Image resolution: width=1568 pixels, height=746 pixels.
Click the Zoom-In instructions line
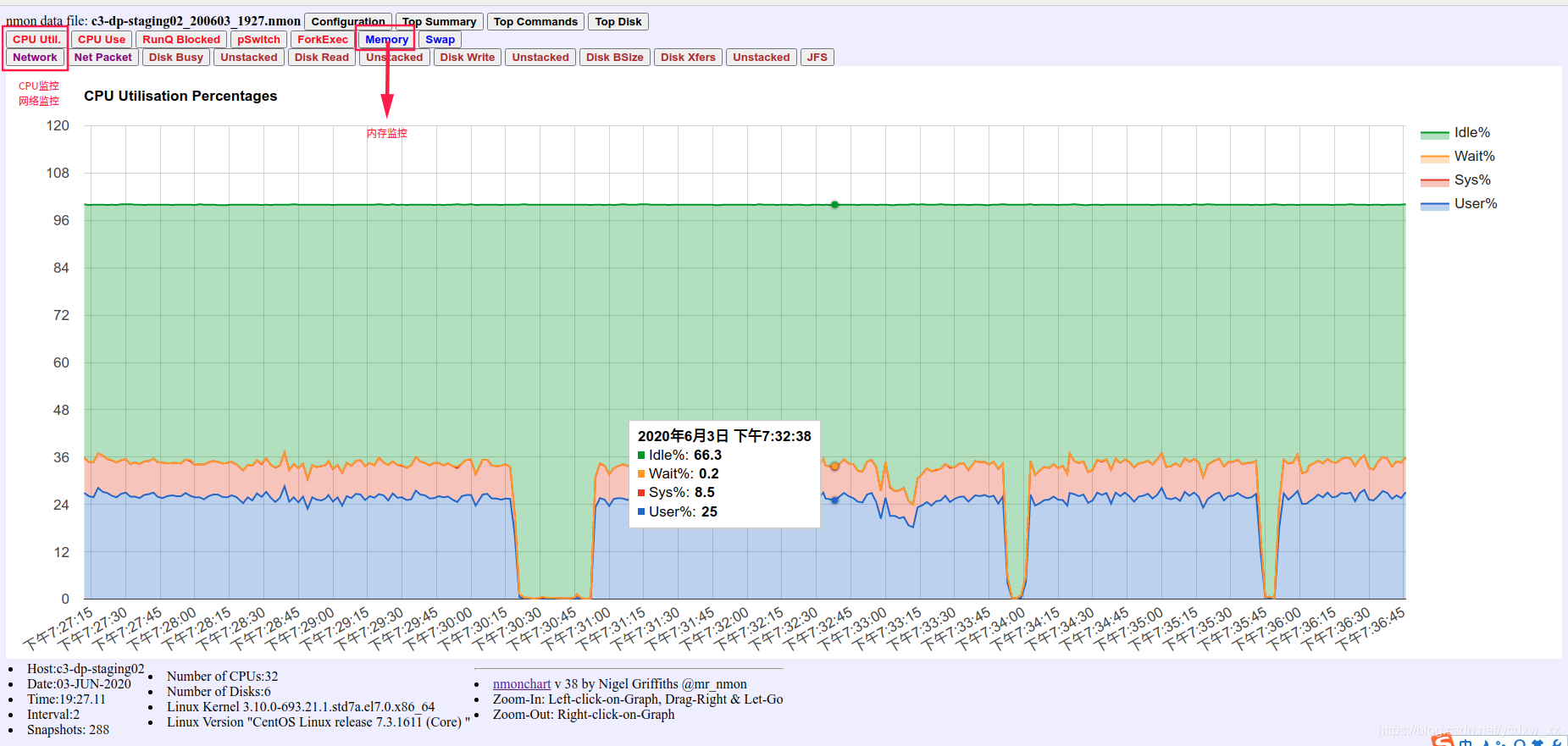638,699
